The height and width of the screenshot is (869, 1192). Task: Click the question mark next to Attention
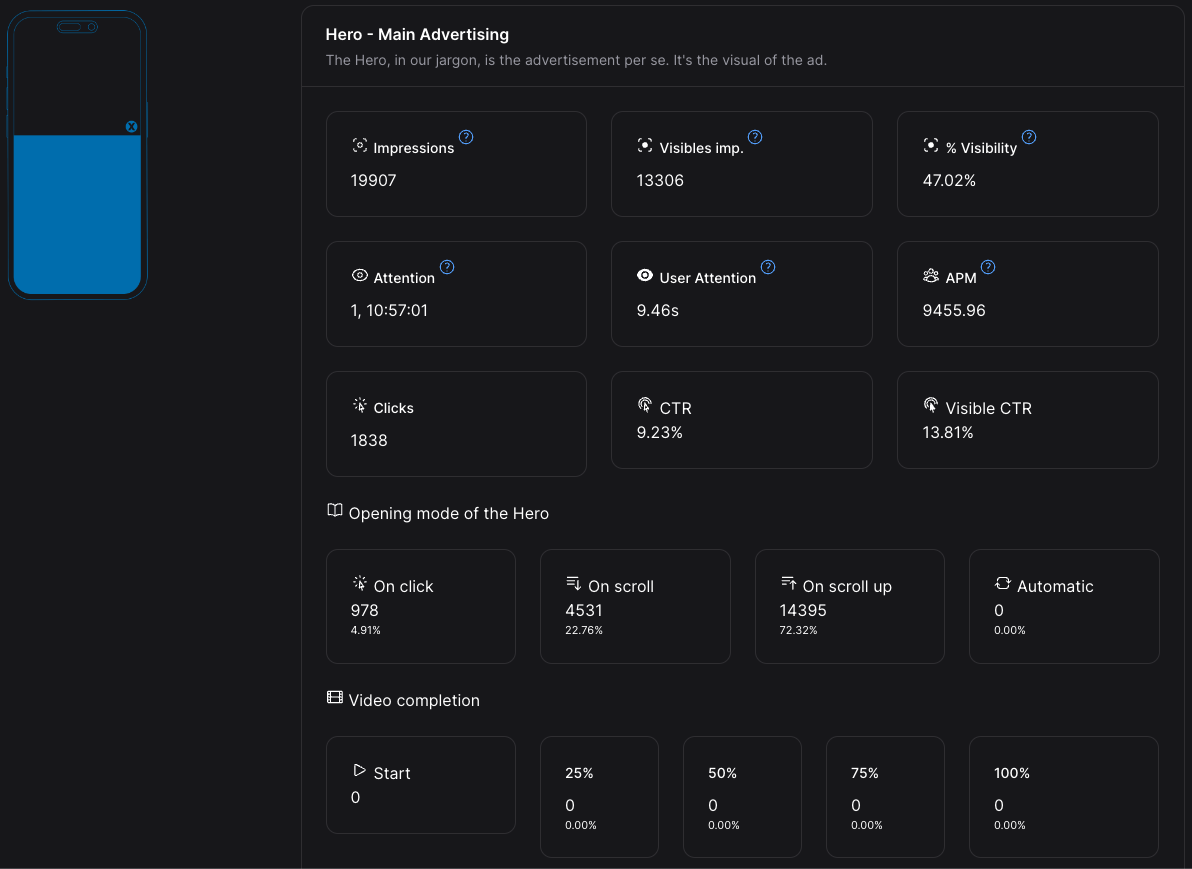[447, 267]
